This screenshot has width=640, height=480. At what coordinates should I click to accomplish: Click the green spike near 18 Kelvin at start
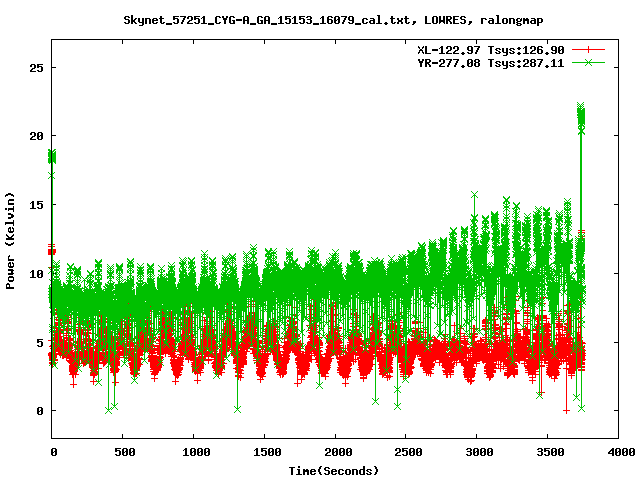tap(52, 157)
